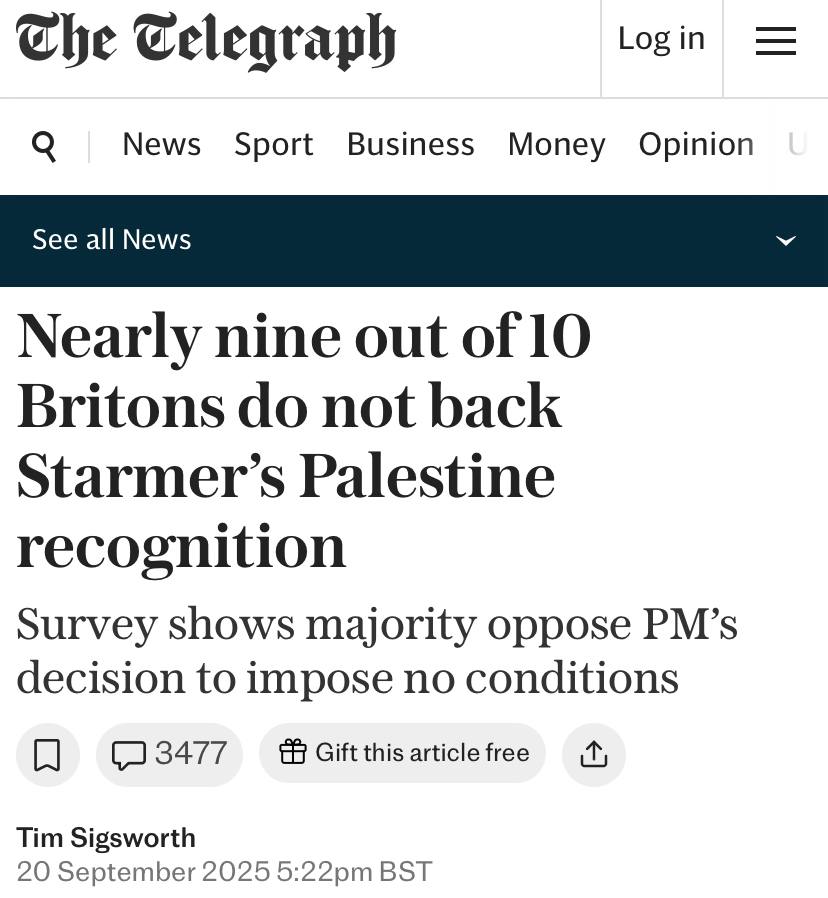Click the Log in button
The image size is (828, 898).
(661, 39)
